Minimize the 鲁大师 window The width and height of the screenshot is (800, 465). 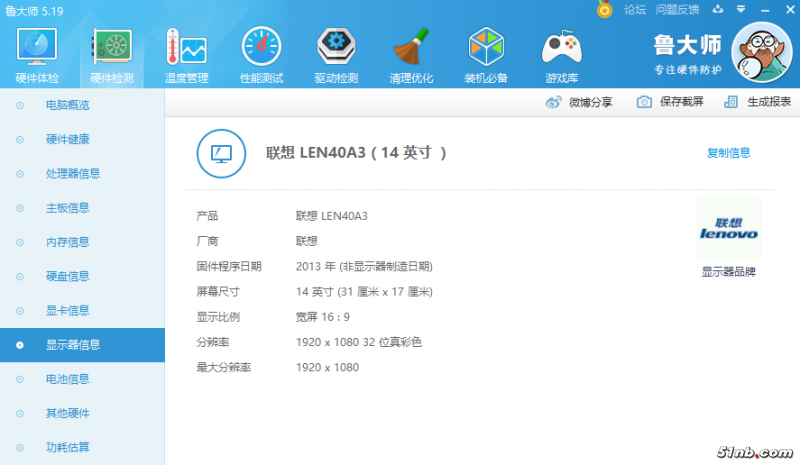(765, 10)
